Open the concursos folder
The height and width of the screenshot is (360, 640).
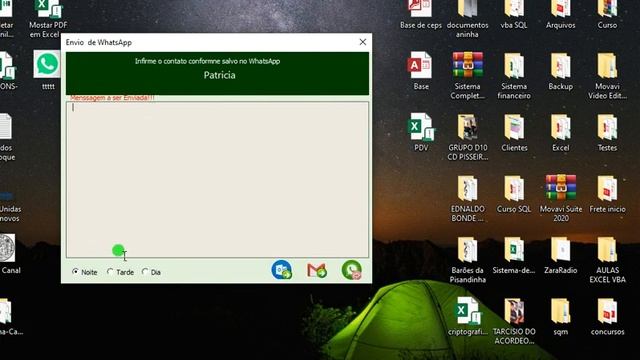click(607, 316)
